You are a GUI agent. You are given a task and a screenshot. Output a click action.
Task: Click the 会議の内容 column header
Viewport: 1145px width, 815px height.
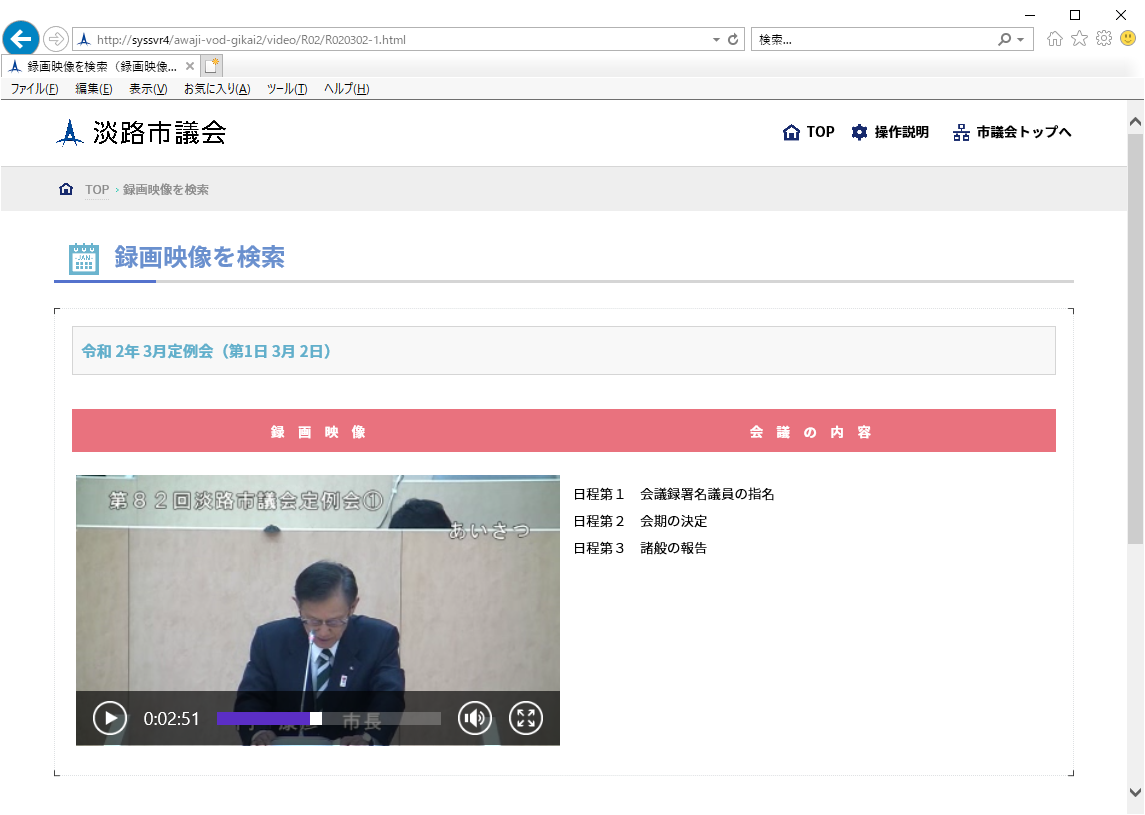(x=810, y=432)
